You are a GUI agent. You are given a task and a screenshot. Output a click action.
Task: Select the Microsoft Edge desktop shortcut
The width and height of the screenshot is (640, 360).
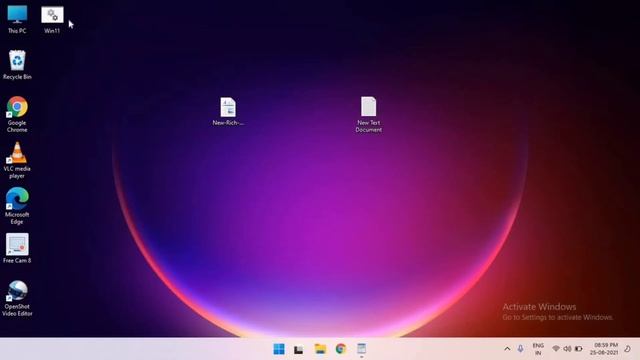pyautogui.click(x=17, y=206)
